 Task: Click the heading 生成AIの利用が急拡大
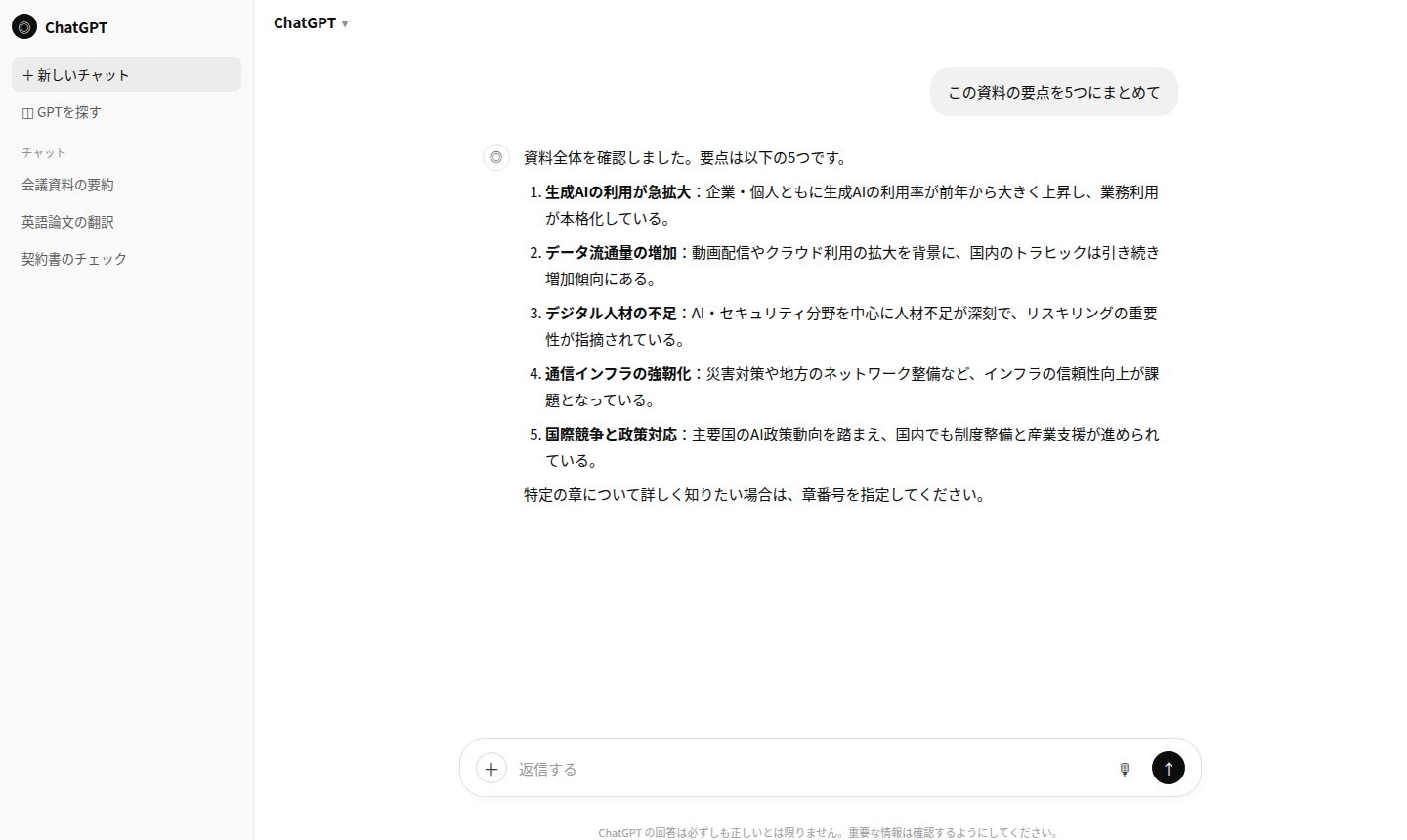pyautogui.click(x=618, y=192)
